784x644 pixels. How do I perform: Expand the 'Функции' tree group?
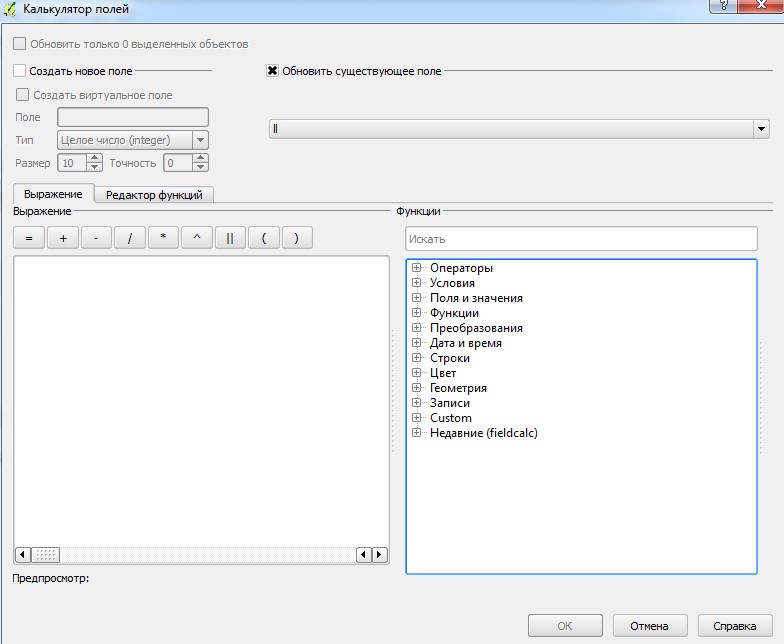[x=416, y=312]
